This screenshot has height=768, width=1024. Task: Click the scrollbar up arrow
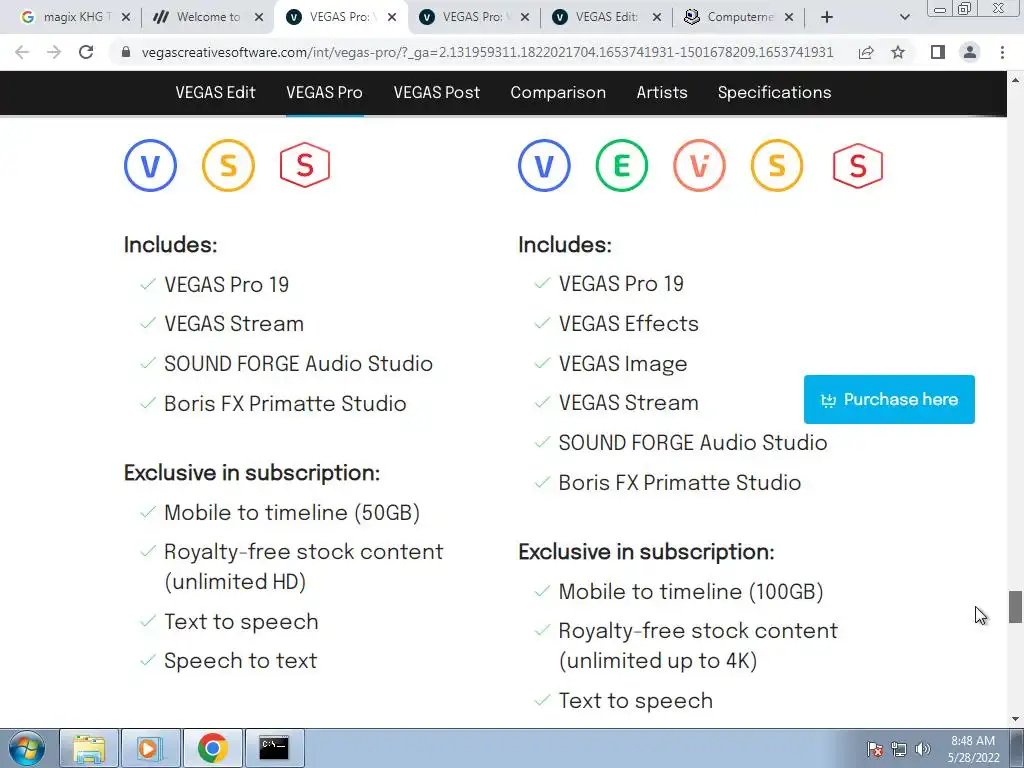1015,80
